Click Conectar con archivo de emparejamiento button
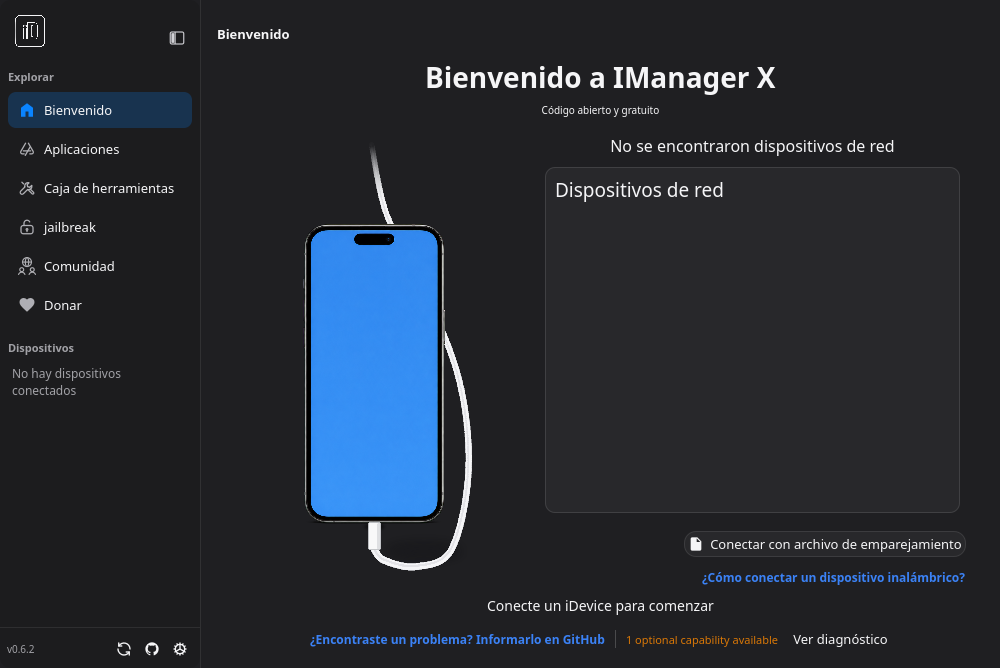The image size is (1000, 668). coord(825,544)
